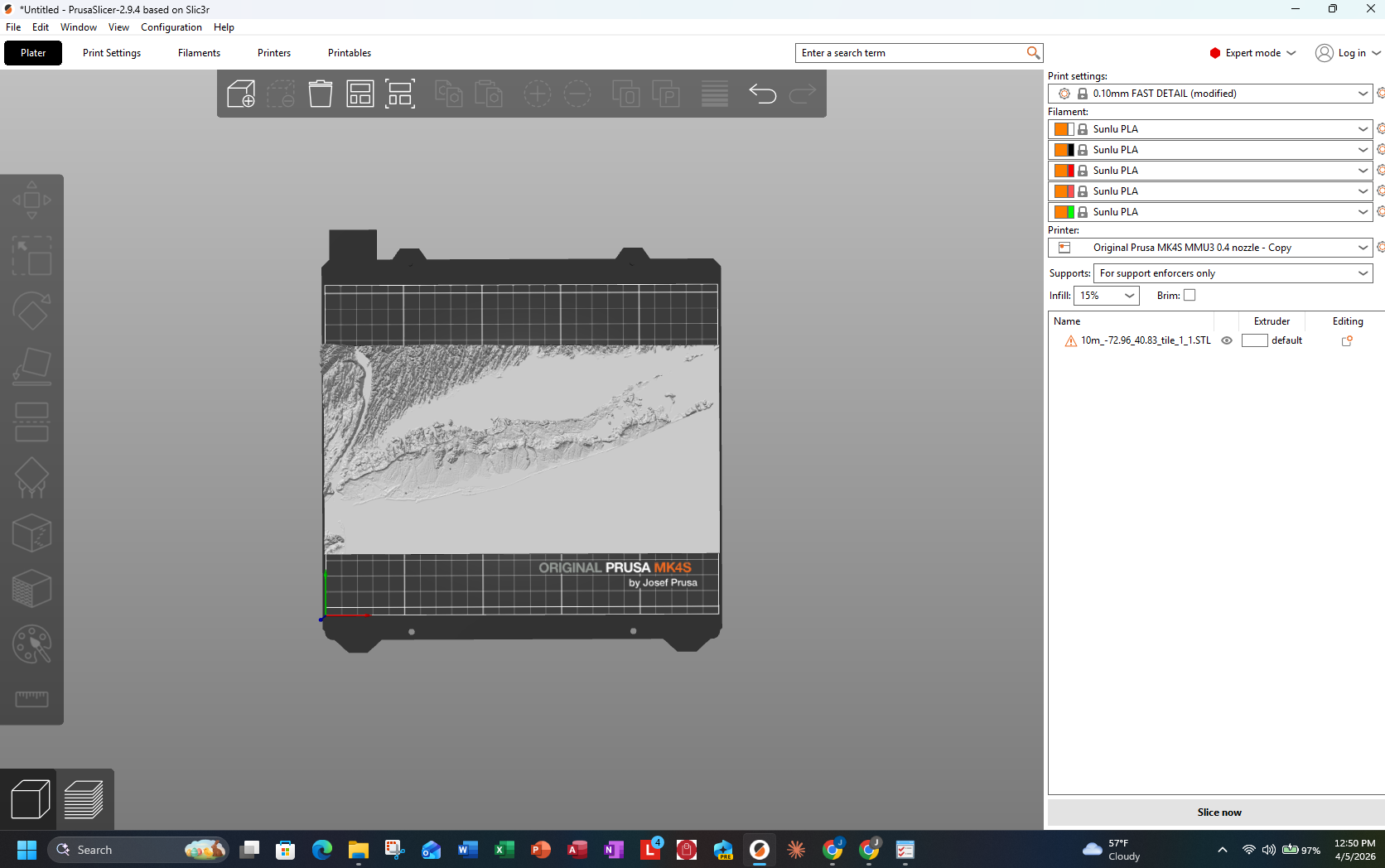Switch to the Print Settings tab

112,53
